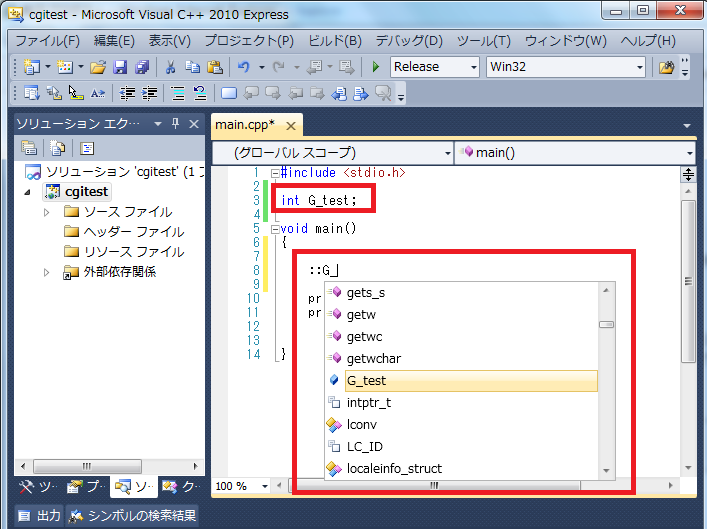Click the Copy icon in toolbar
The height and width of the screenshot is (530, 707).
pos(193,67)
